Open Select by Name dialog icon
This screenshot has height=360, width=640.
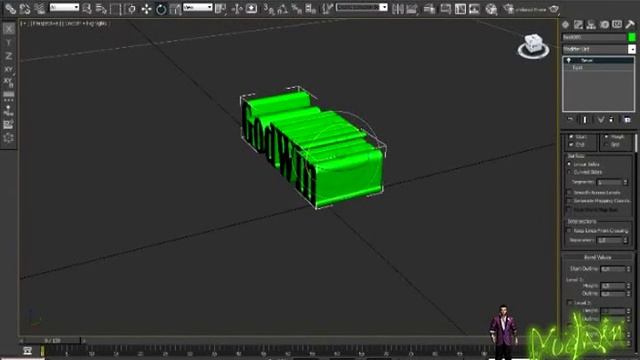[101, 8]
